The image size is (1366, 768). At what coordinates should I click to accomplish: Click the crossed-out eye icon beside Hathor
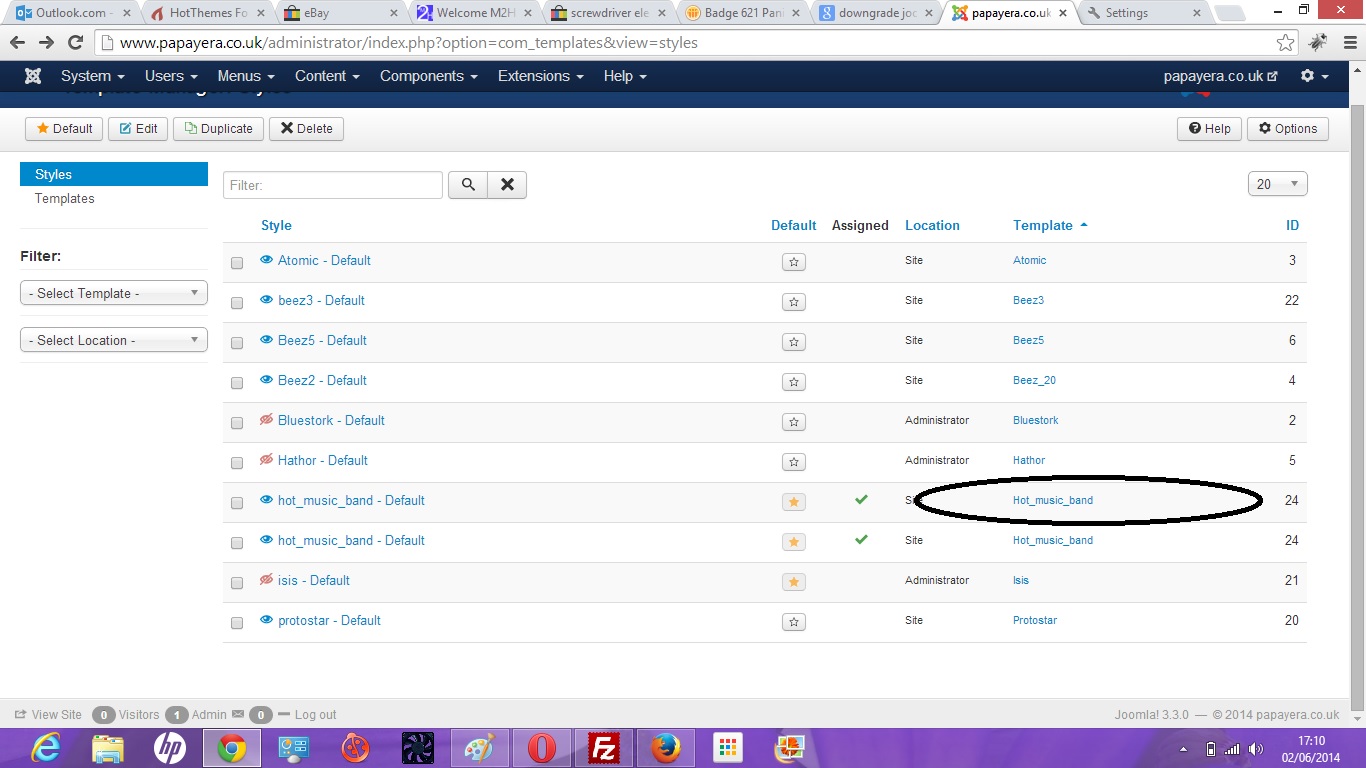(x=266, y=460)
